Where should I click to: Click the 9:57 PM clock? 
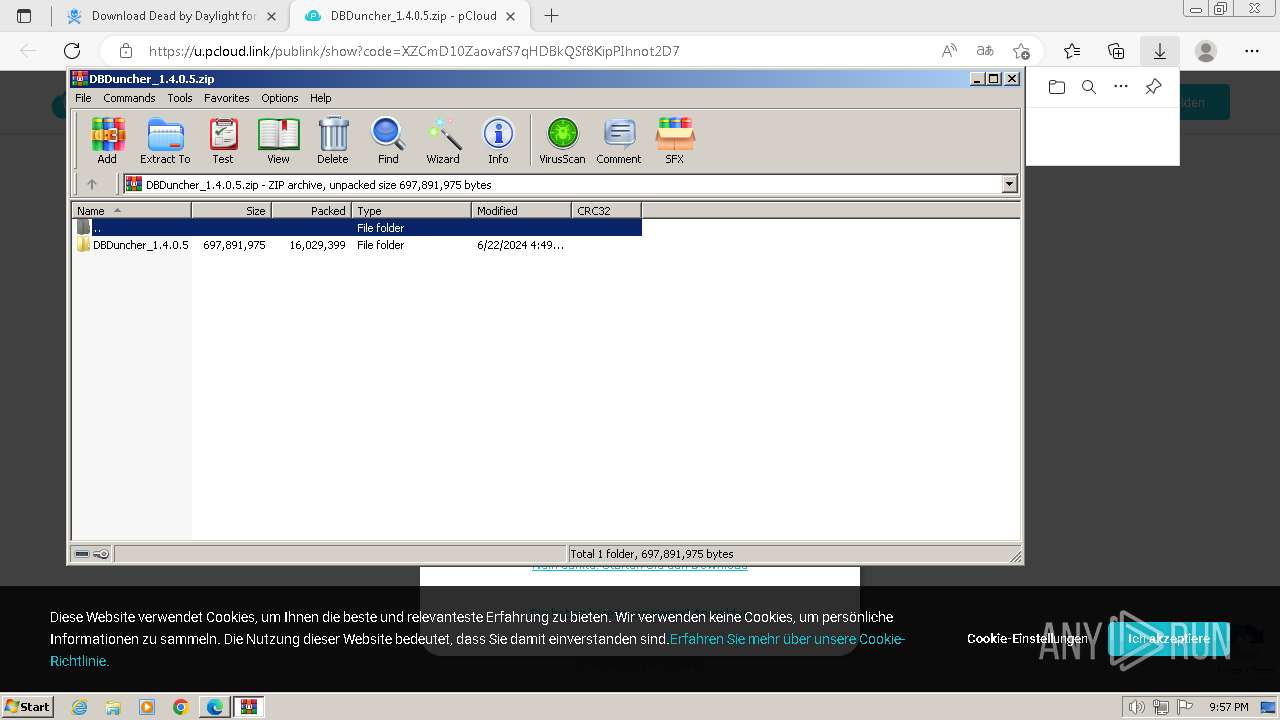coord(1228,707)
